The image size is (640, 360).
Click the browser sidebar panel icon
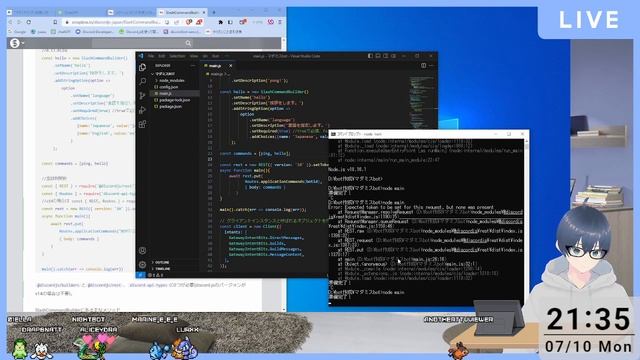coord(230,22)
